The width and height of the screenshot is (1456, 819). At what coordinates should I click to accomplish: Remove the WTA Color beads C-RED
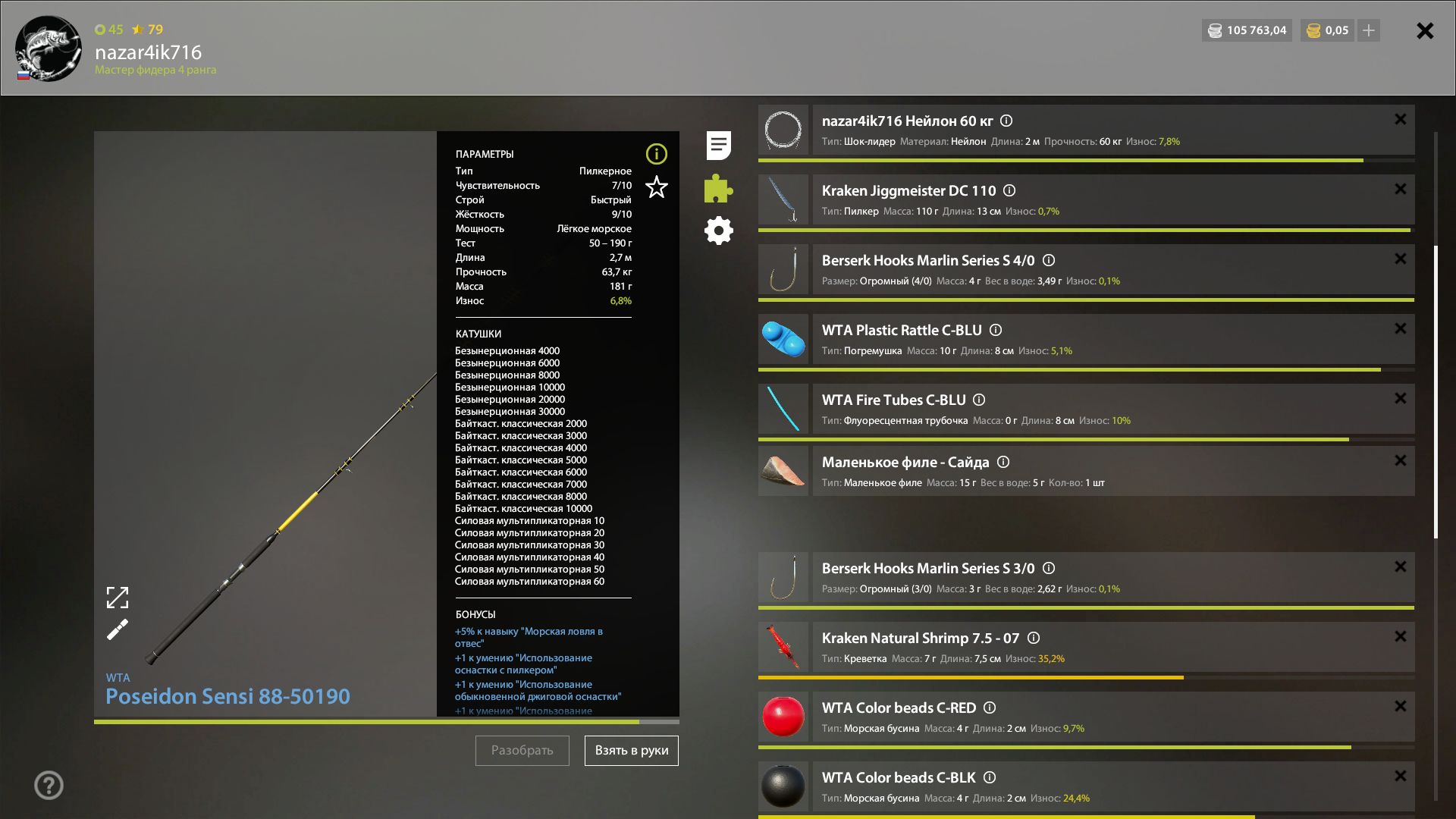[x=1400, y=707]
